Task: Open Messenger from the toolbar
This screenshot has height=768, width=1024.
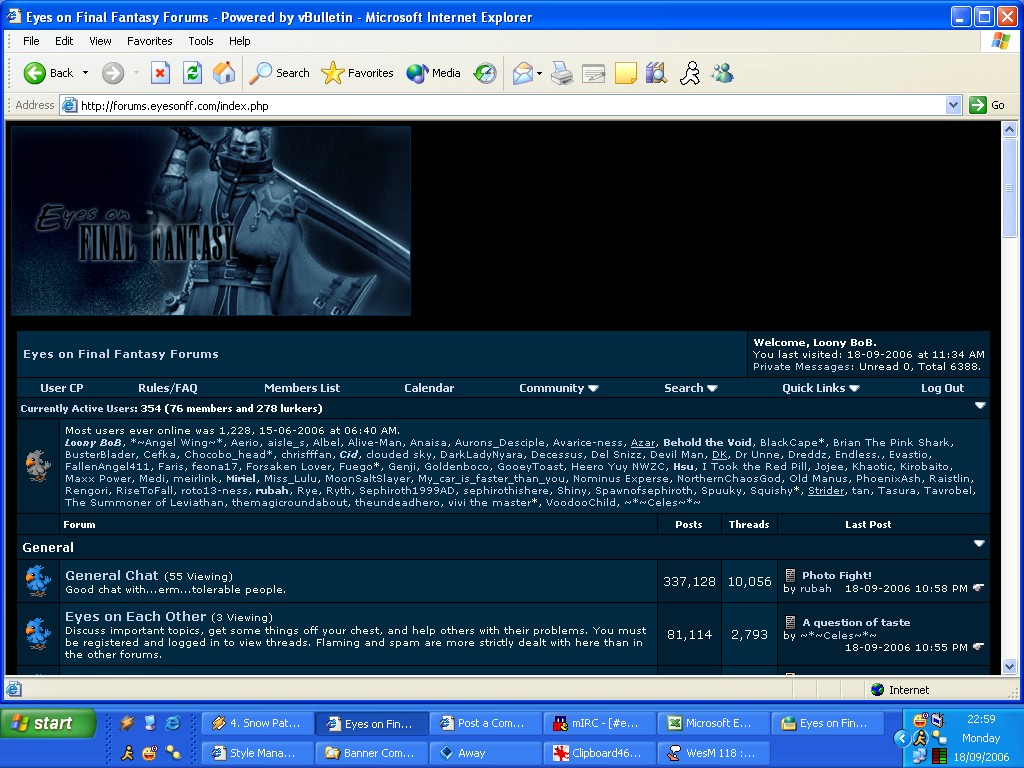Action: click(722, 73)
